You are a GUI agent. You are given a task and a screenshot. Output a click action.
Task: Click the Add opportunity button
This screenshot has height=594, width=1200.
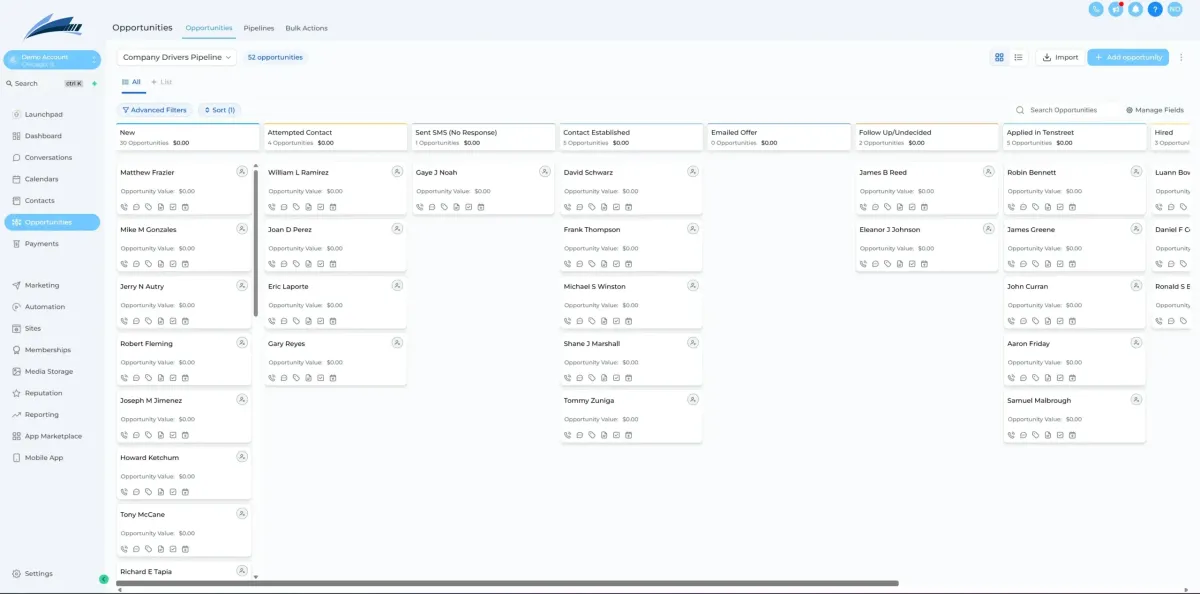pyautogui.click(x=1127, y=58)
